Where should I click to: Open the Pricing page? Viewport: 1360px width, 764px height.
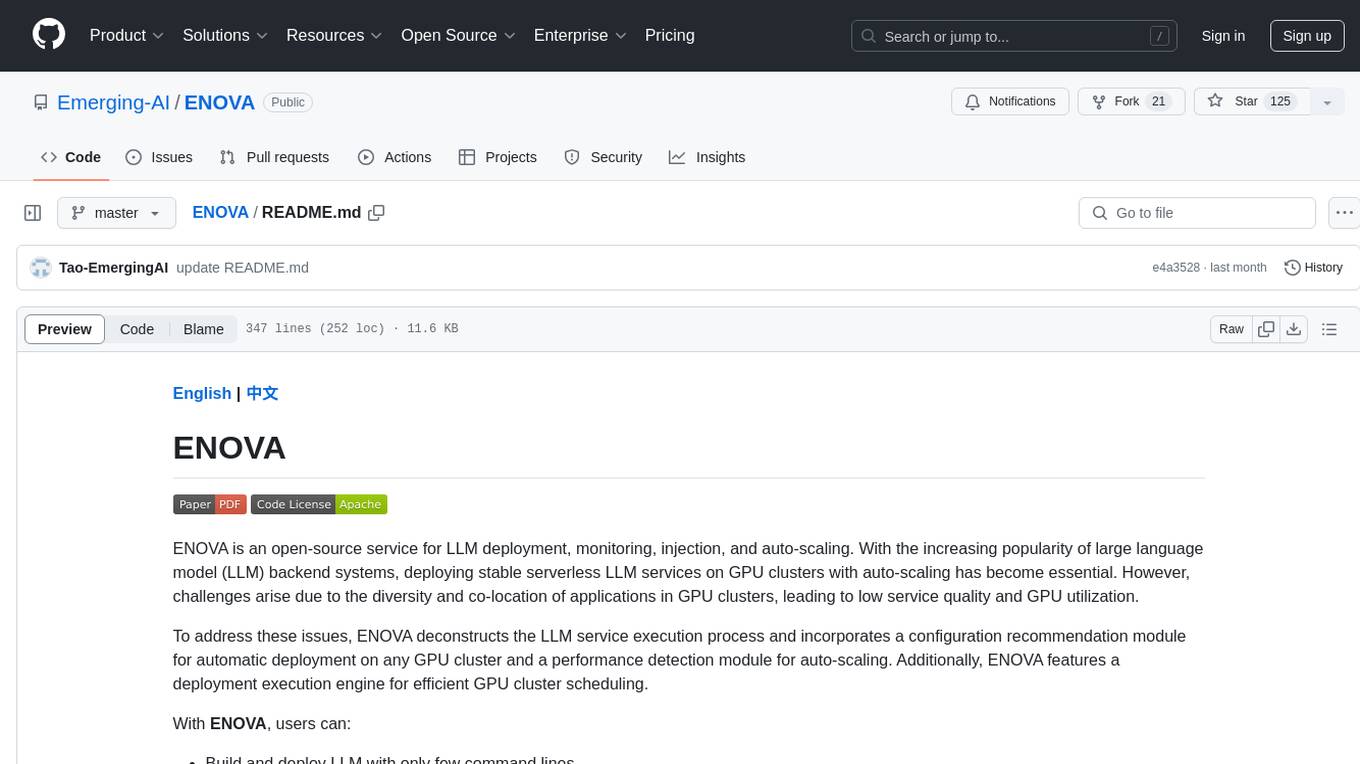(x=670, y=35)
